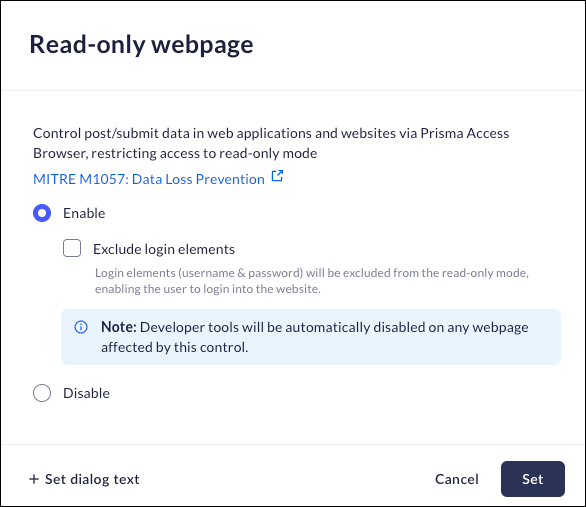This screenshot has height=507, width=586.
Task: Select the Disable radio button
Action: (42, 393)
